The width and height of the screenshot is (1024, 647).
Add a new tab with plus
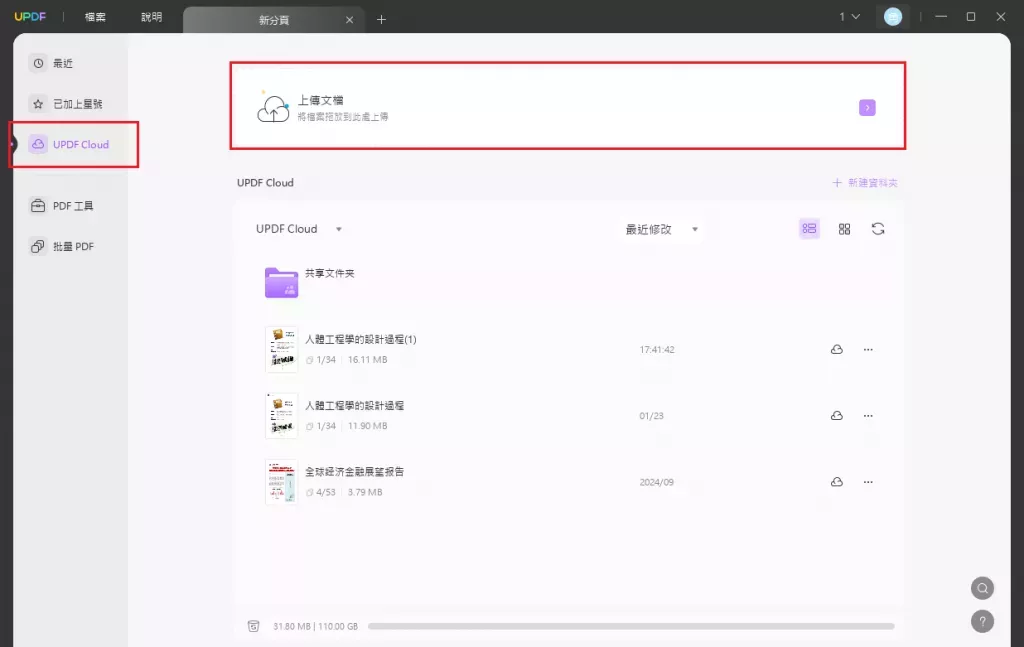pyautogui.click(x=381, y=20)
